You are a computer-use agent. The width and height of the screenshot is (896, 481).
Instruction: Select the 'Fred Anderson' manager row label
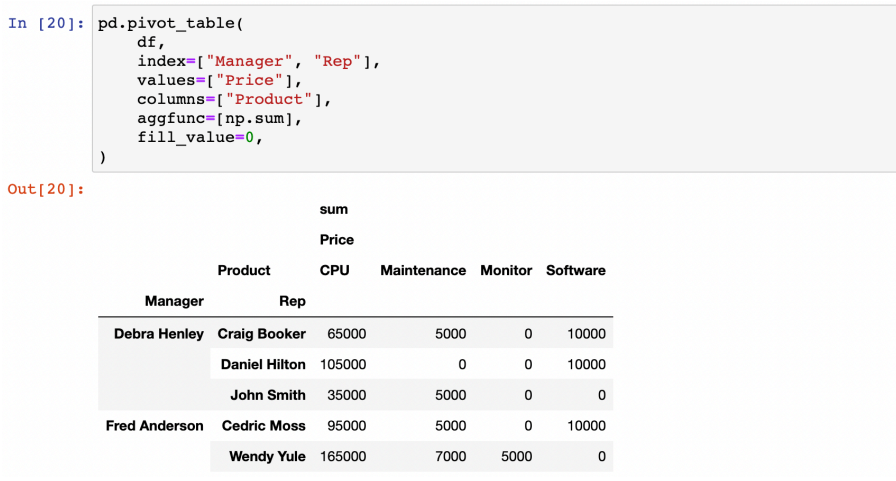pyautogui.click(x=155, y=426)
